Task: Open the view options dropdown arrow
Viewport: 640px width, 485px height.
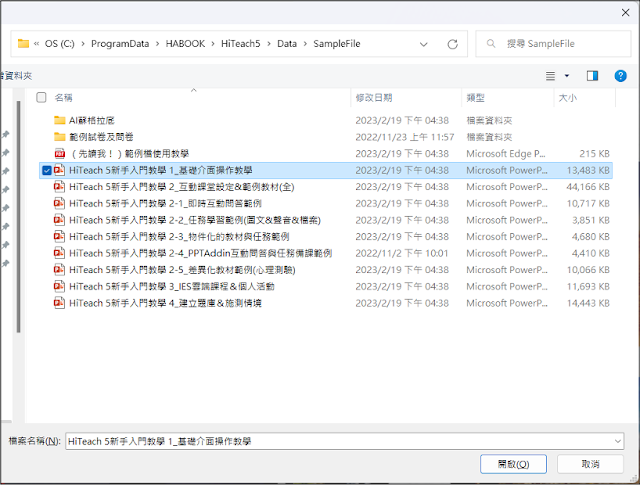Action: [567, 76]
